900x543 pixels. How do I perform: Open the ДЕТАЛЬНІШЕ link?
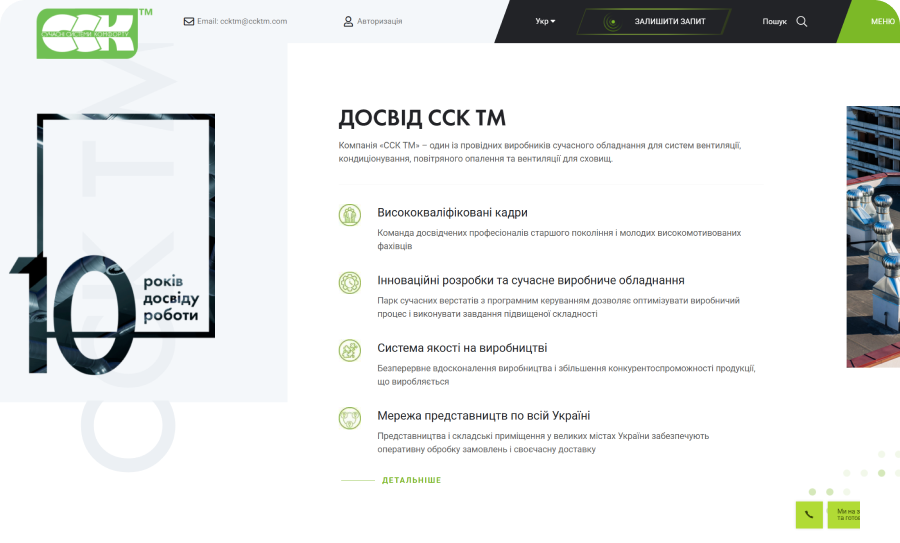point(412,480)
